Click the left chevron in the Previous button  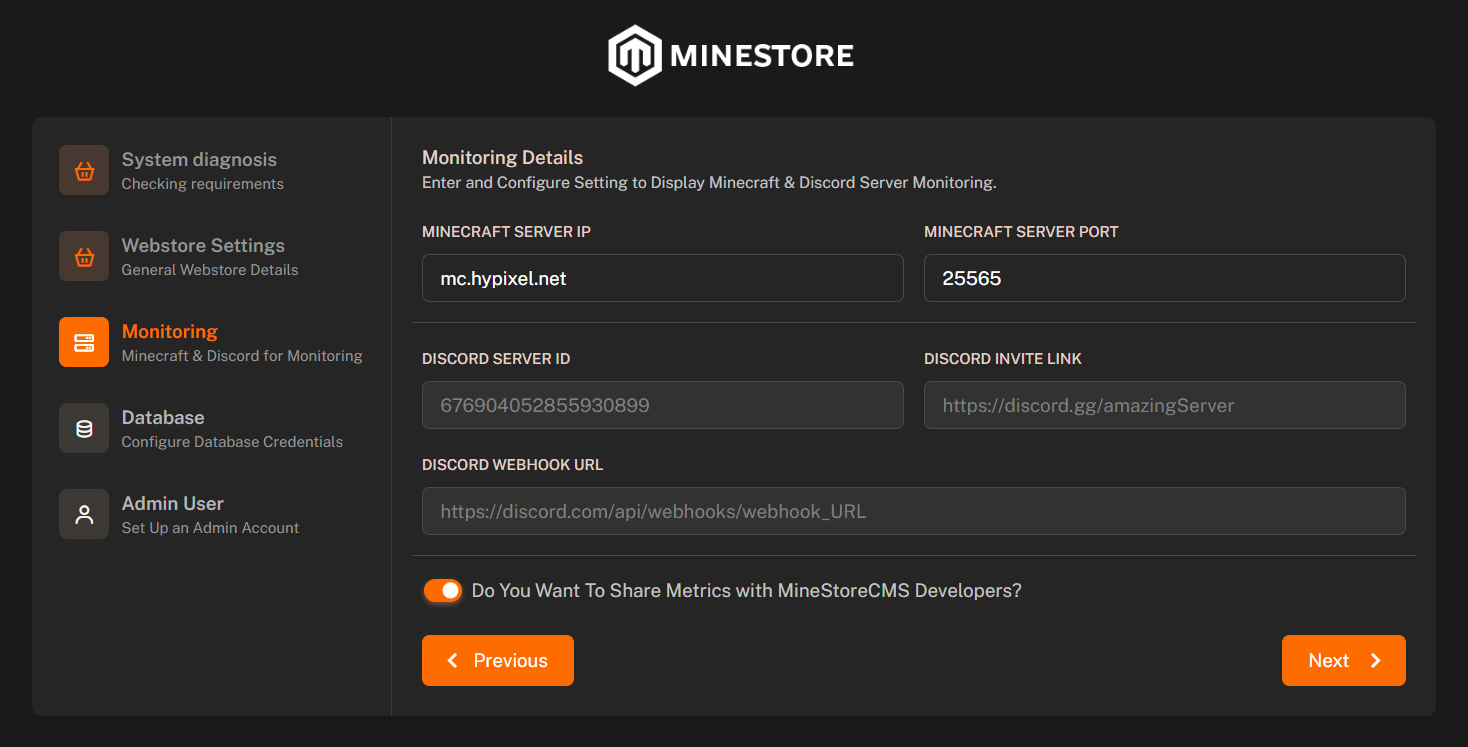(x=452, y=660)
